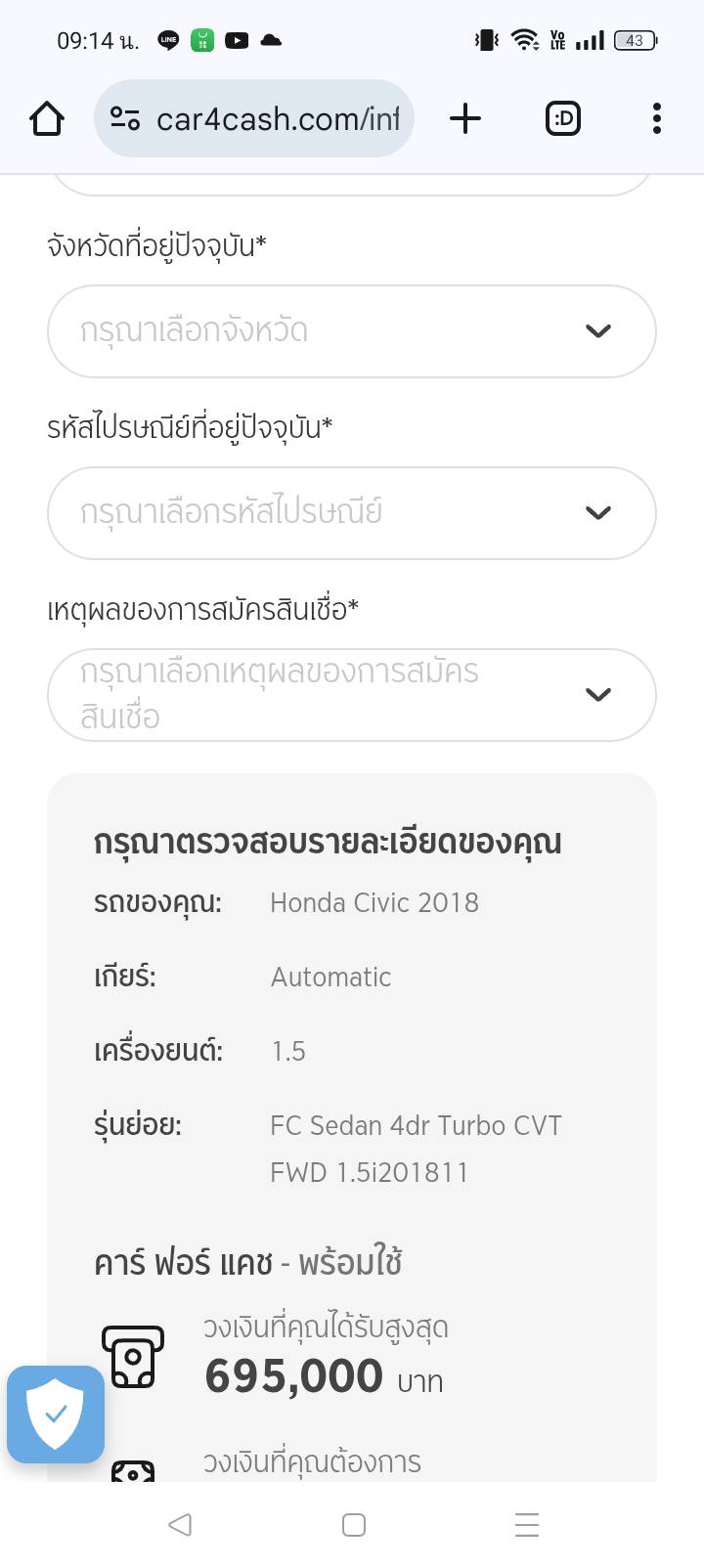Click the postal code chevron arrow
The width and height of the screenshot is (704, 1568).
click(598, 513)
